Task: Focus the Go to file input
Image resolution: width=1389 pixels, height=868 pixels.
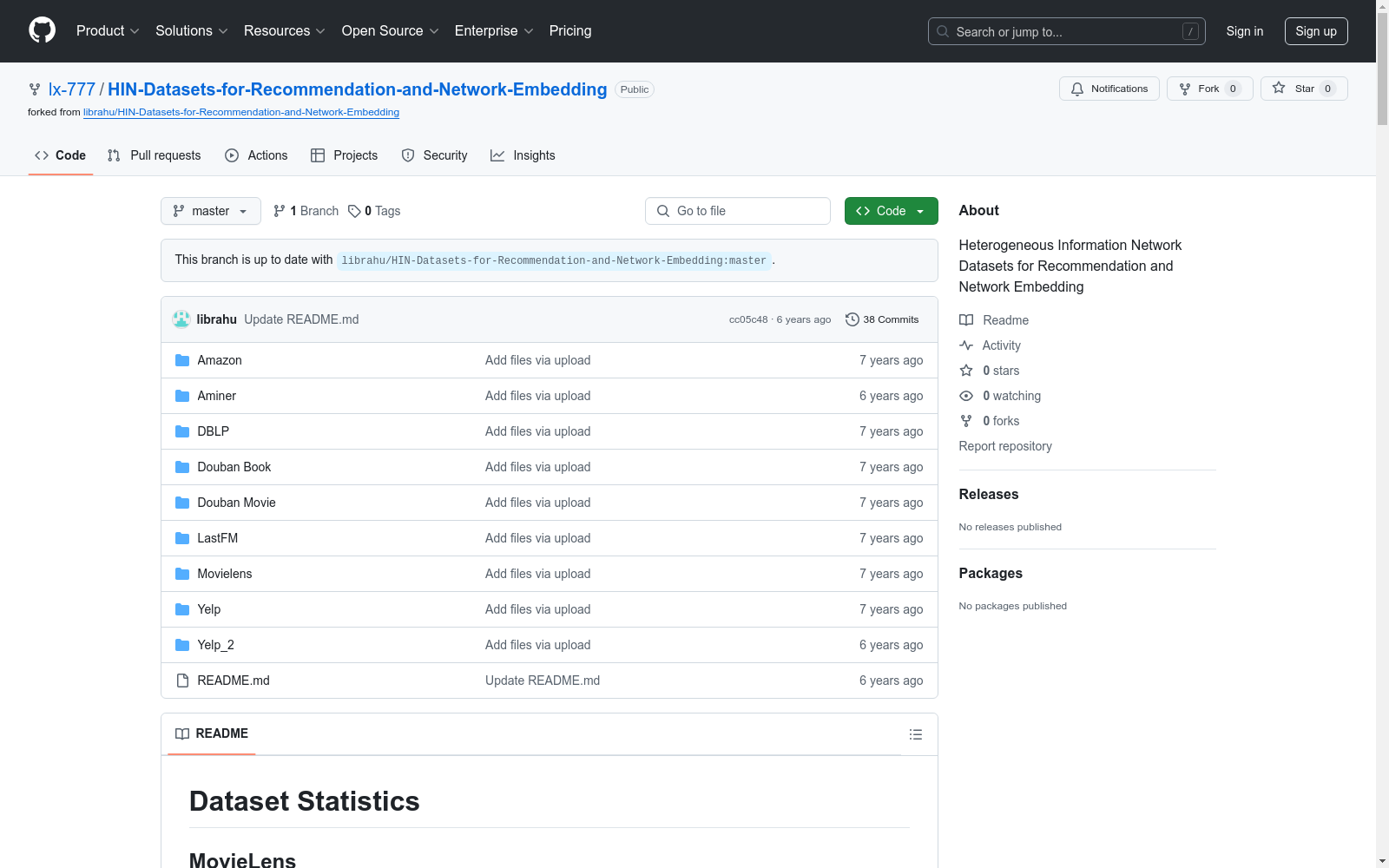Action: click(x=738, y=211)
